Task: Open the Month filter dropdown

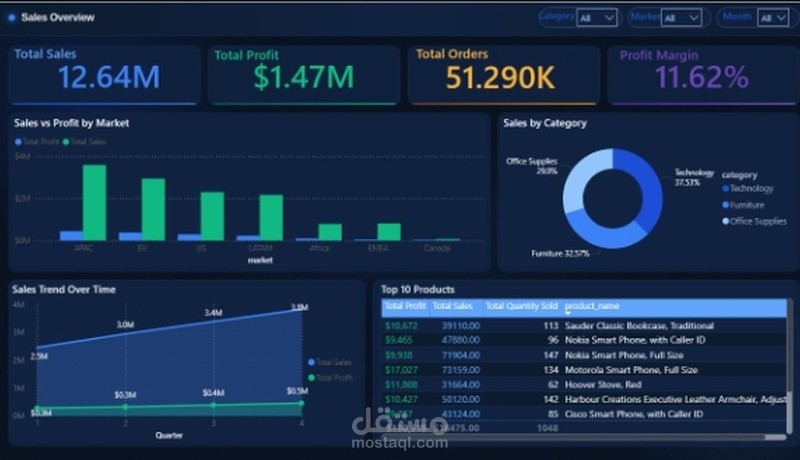Action: (773, 18)
